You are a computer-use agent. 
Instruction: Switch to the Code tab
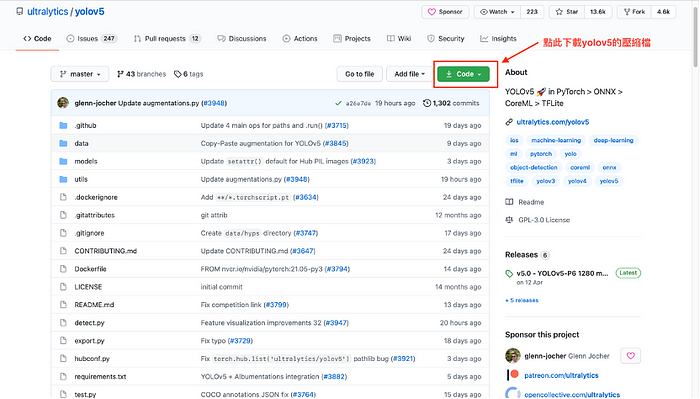[38, 39]
